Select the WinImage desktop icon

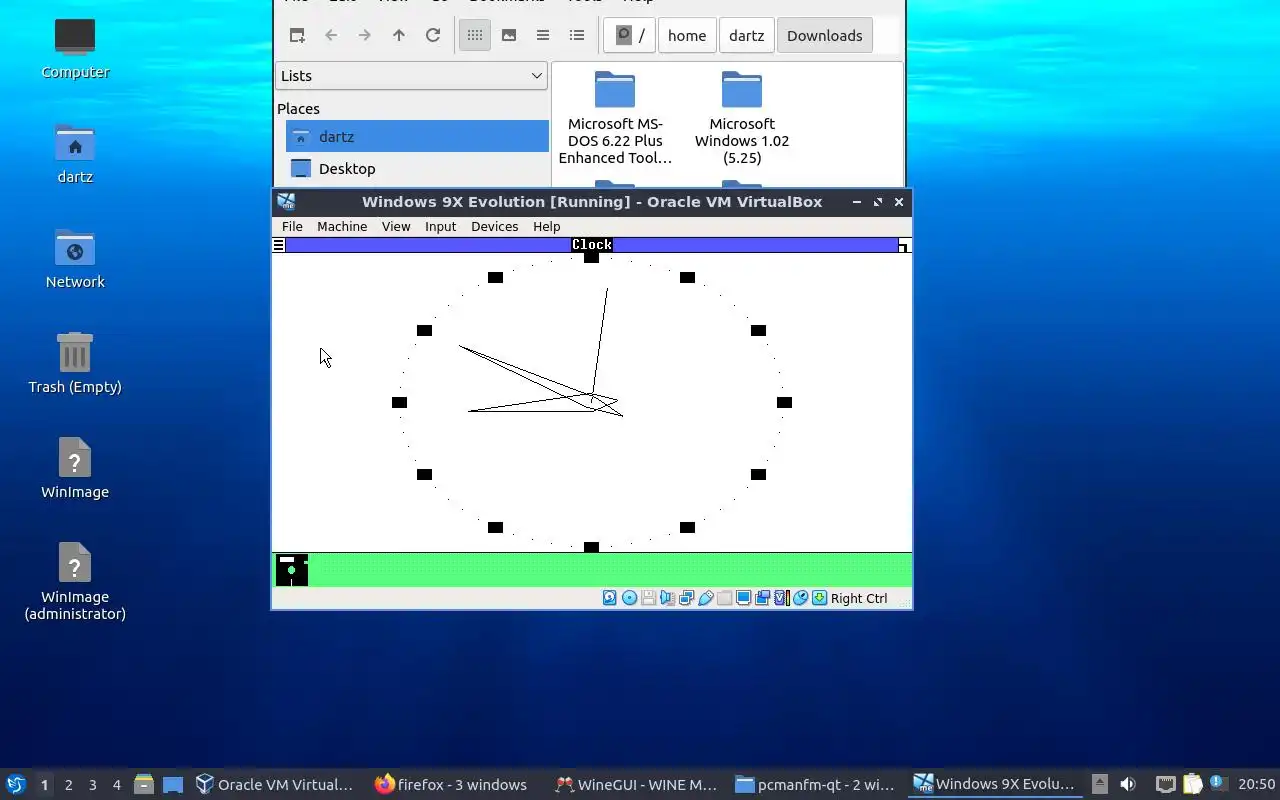pyautogui.click(x=75, y=468)
